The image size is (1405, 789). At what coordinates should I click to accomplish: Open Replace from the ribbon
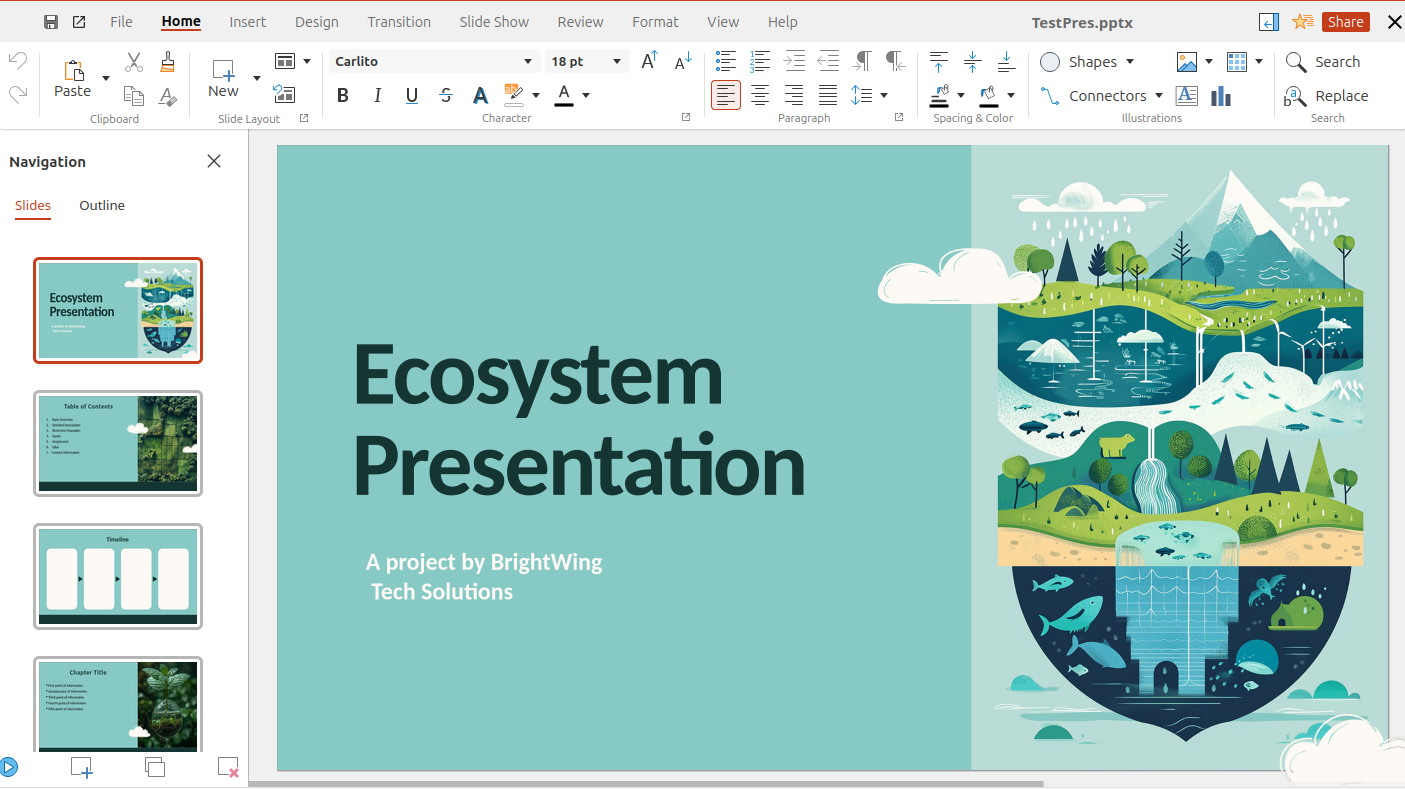pos(1327,96)
